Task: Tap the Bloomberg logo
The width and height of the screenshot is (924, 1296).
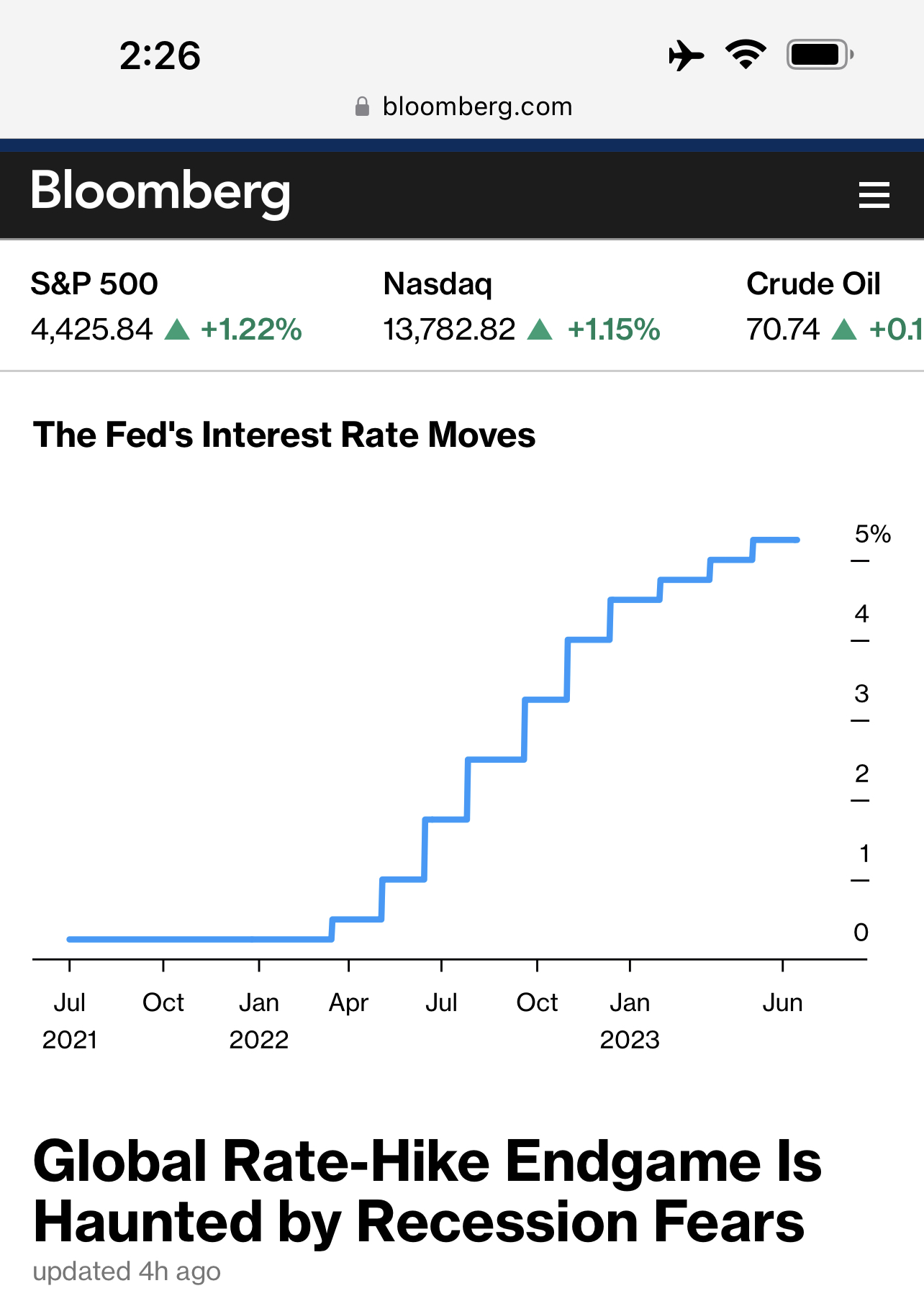Action: [160, 192]
